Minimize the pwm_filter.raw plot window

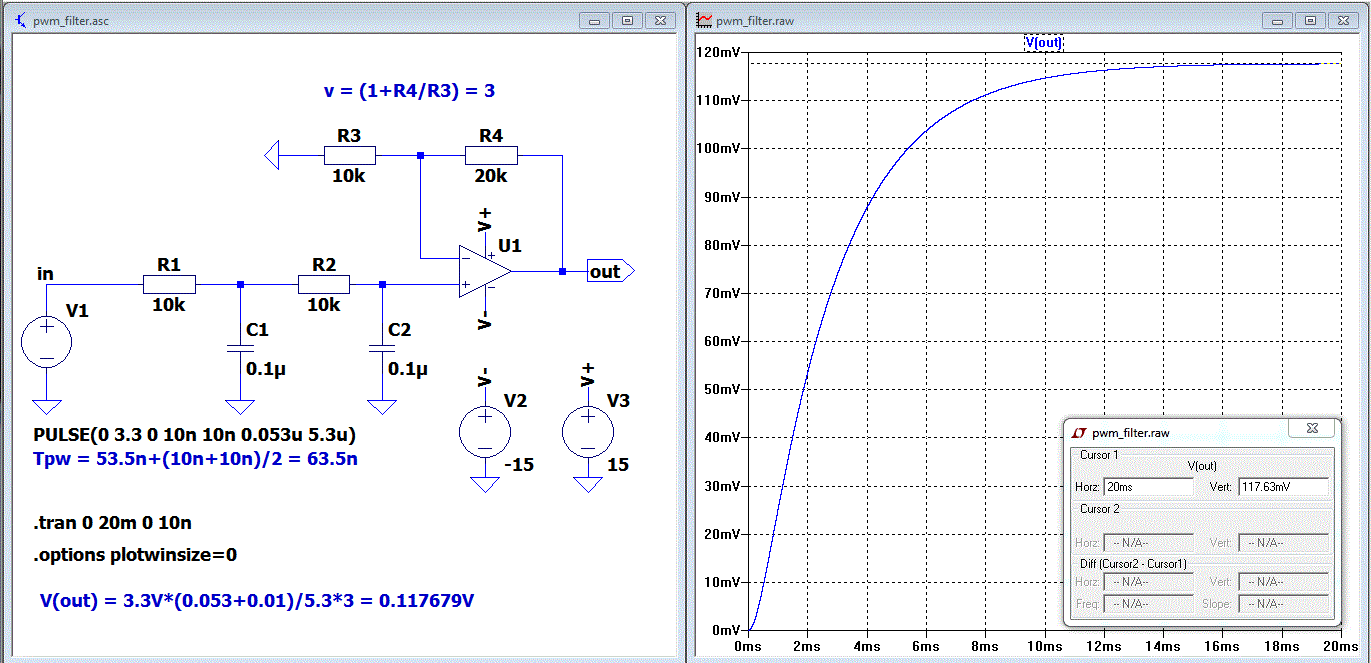click(1277, 20)
